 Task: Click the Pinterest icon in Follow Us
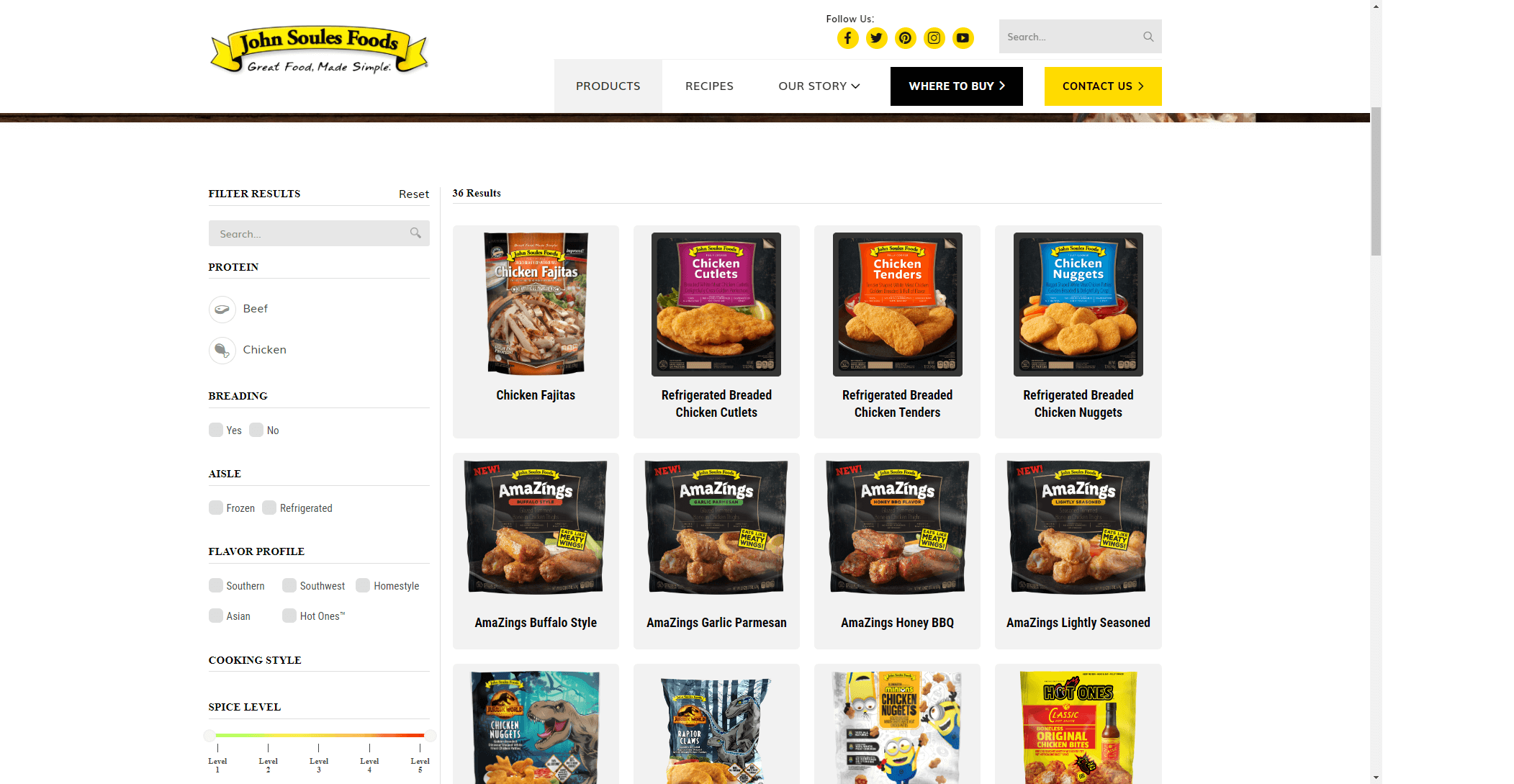904,37
